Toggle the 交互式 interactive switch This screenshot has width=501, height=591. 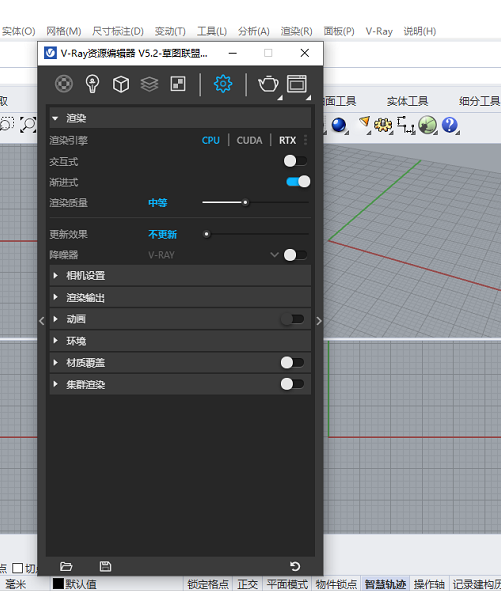[x=295, y=161]
